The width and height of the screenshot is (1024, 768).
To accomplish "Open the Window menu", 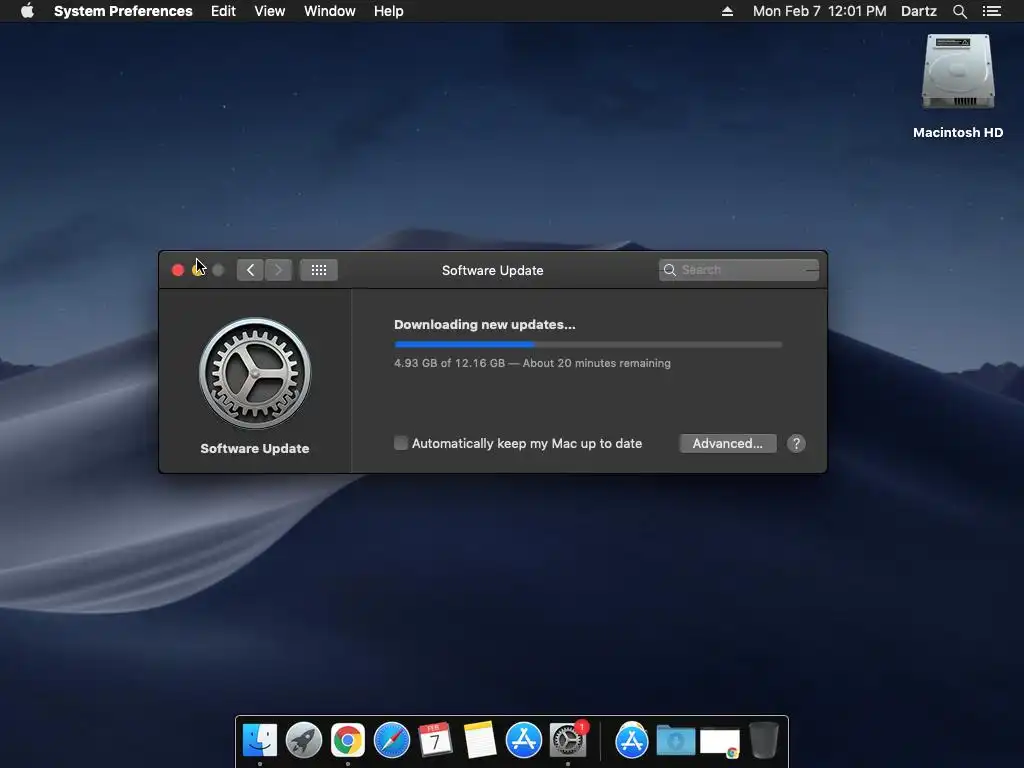I will click(330, 11).
